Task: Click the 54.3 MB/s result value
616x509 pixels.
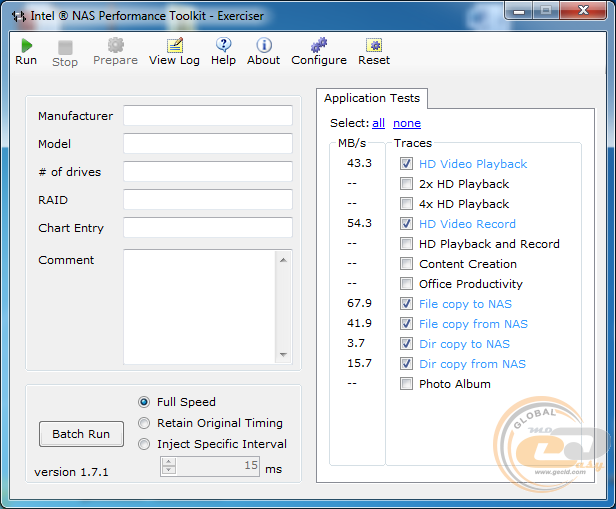Action: pyautogui.click(x=359, y=223)
